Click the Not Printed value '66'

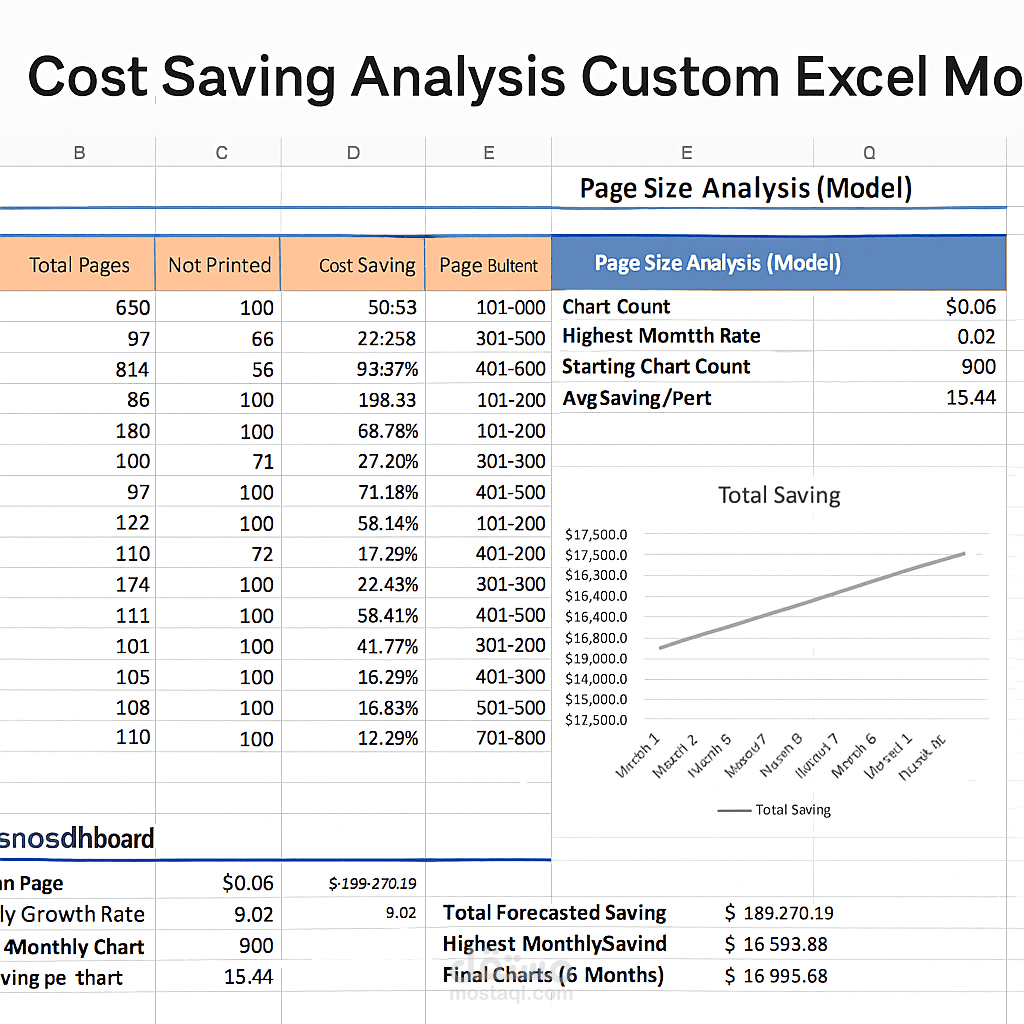[262, 339]
